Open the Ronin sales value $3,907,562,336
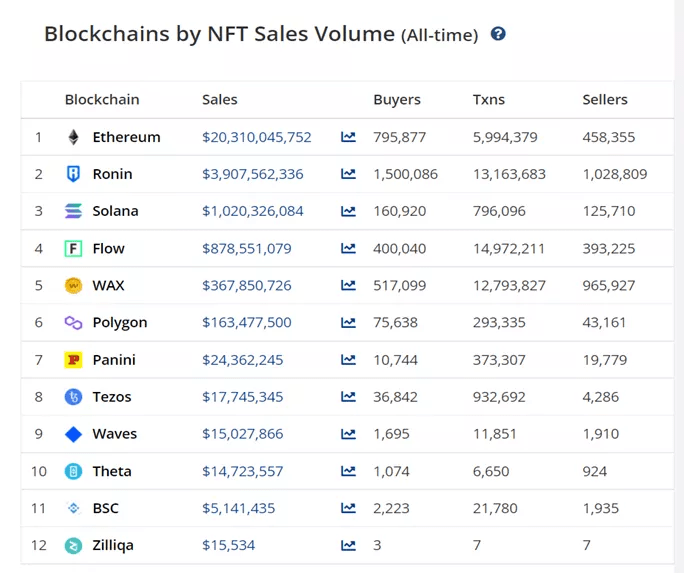The image size is (684, 573). coord(253,174)
